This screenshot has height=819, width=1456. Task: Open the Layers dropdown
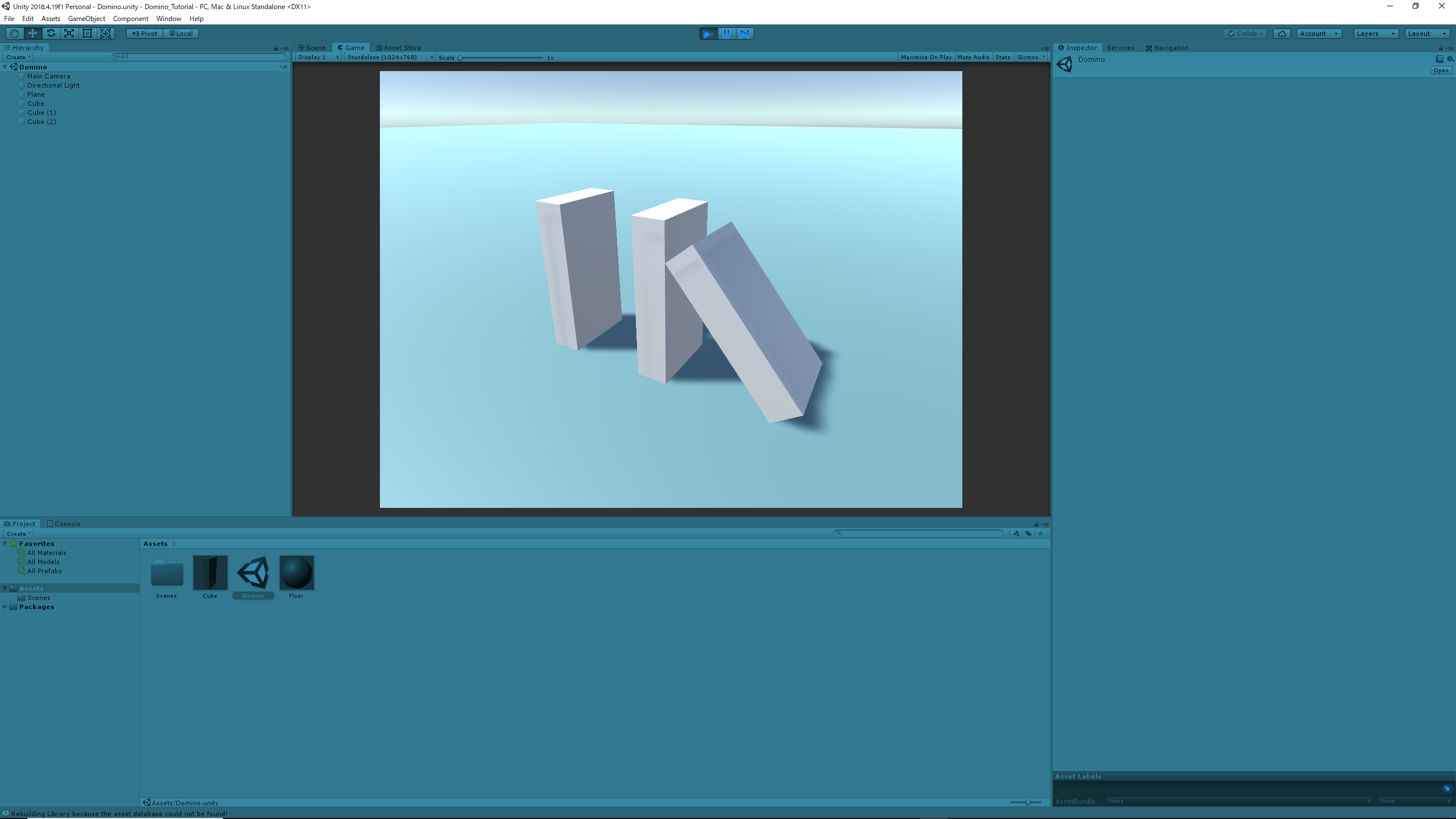[x=1375, y=34]
